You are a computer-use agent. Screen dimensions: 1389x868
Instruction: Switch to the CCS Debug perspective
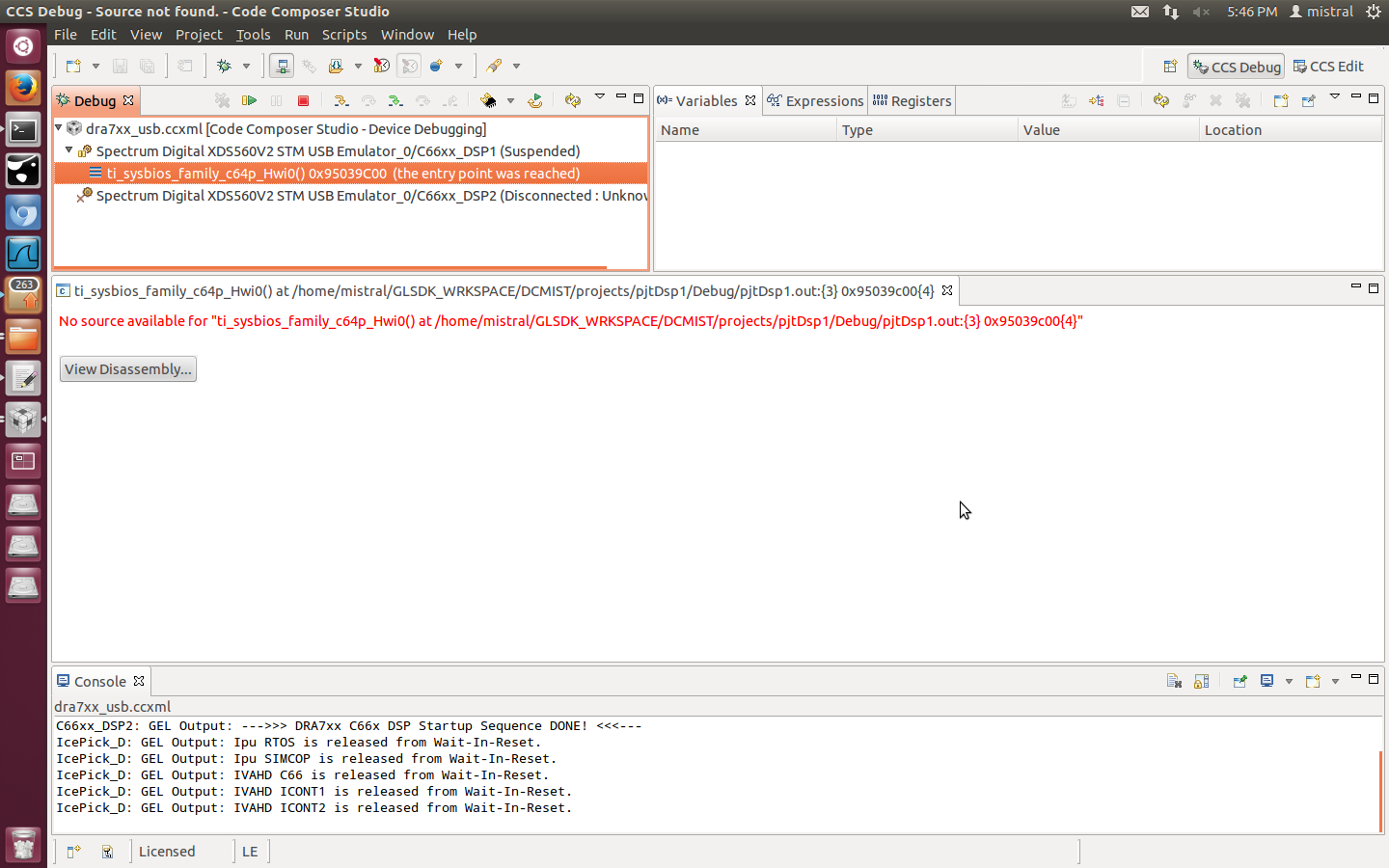coord(1237,67)
